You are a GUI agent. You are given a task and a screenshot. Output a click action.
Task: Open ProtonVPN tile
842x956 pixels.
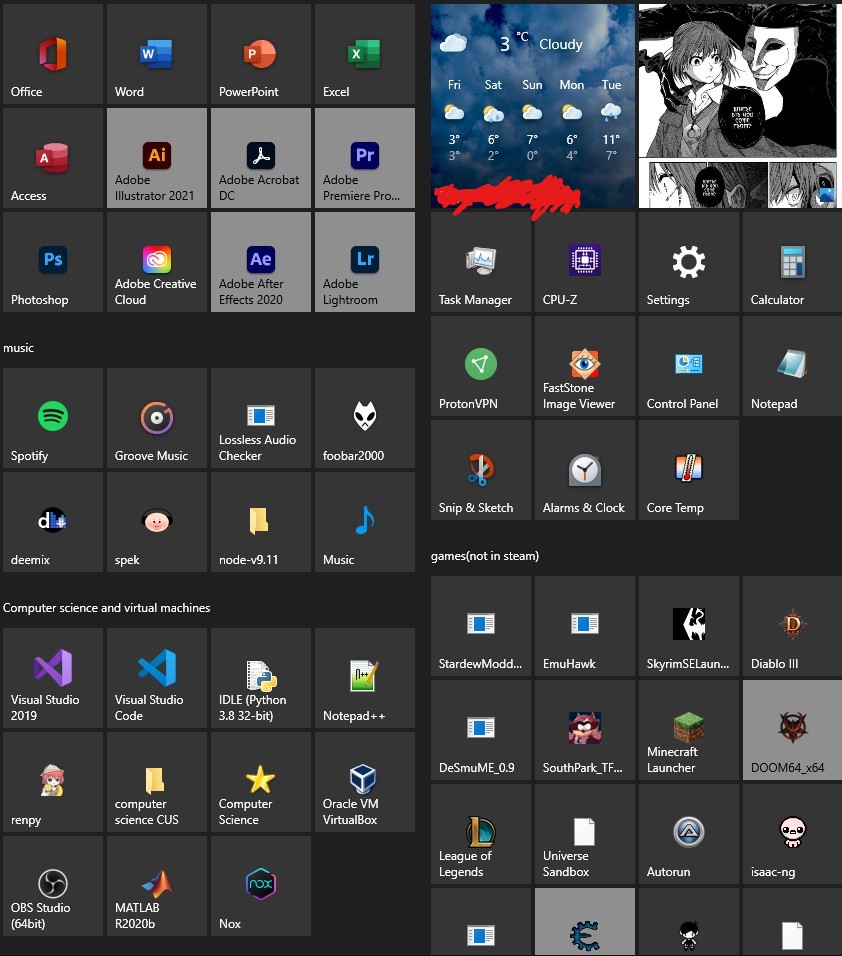tap(481, 366)
